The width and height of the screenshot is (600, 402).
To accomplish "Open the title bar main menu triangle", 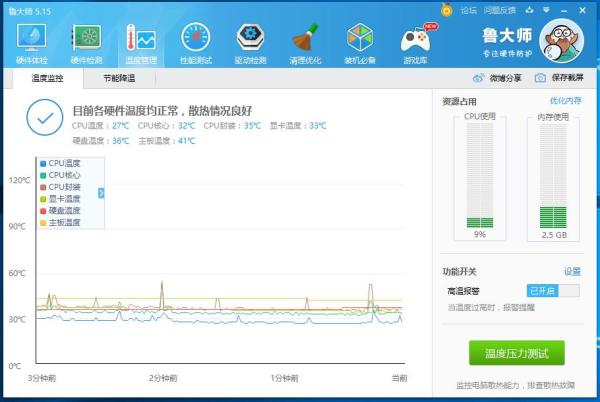I will click(546, 10).
